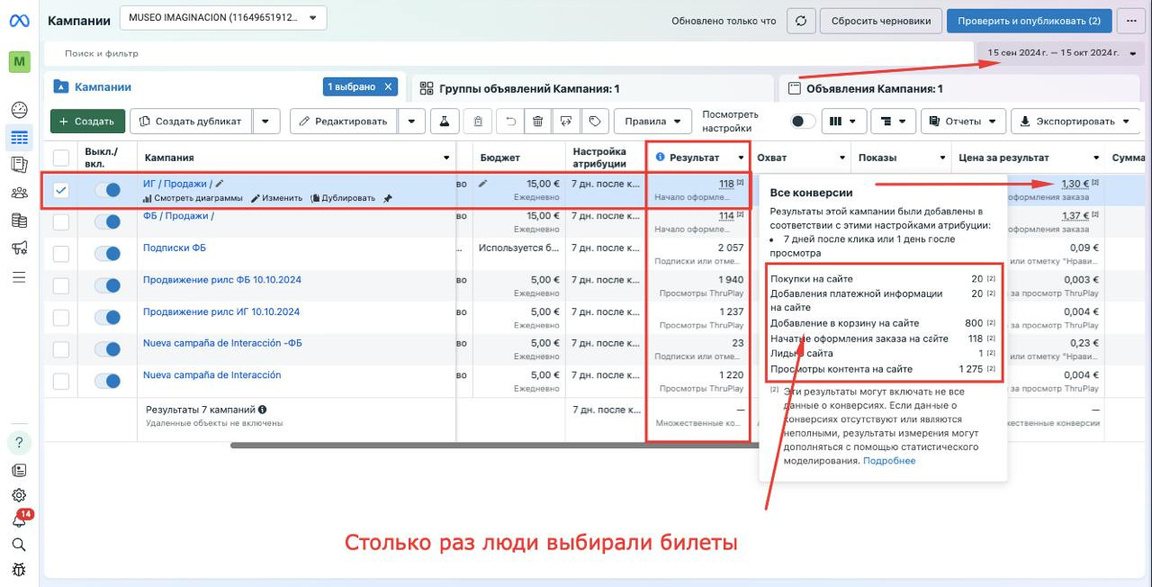Open the billing coins icon in sidebar
The width and height of the screenshot is (1152, 587).
point(19,221)
